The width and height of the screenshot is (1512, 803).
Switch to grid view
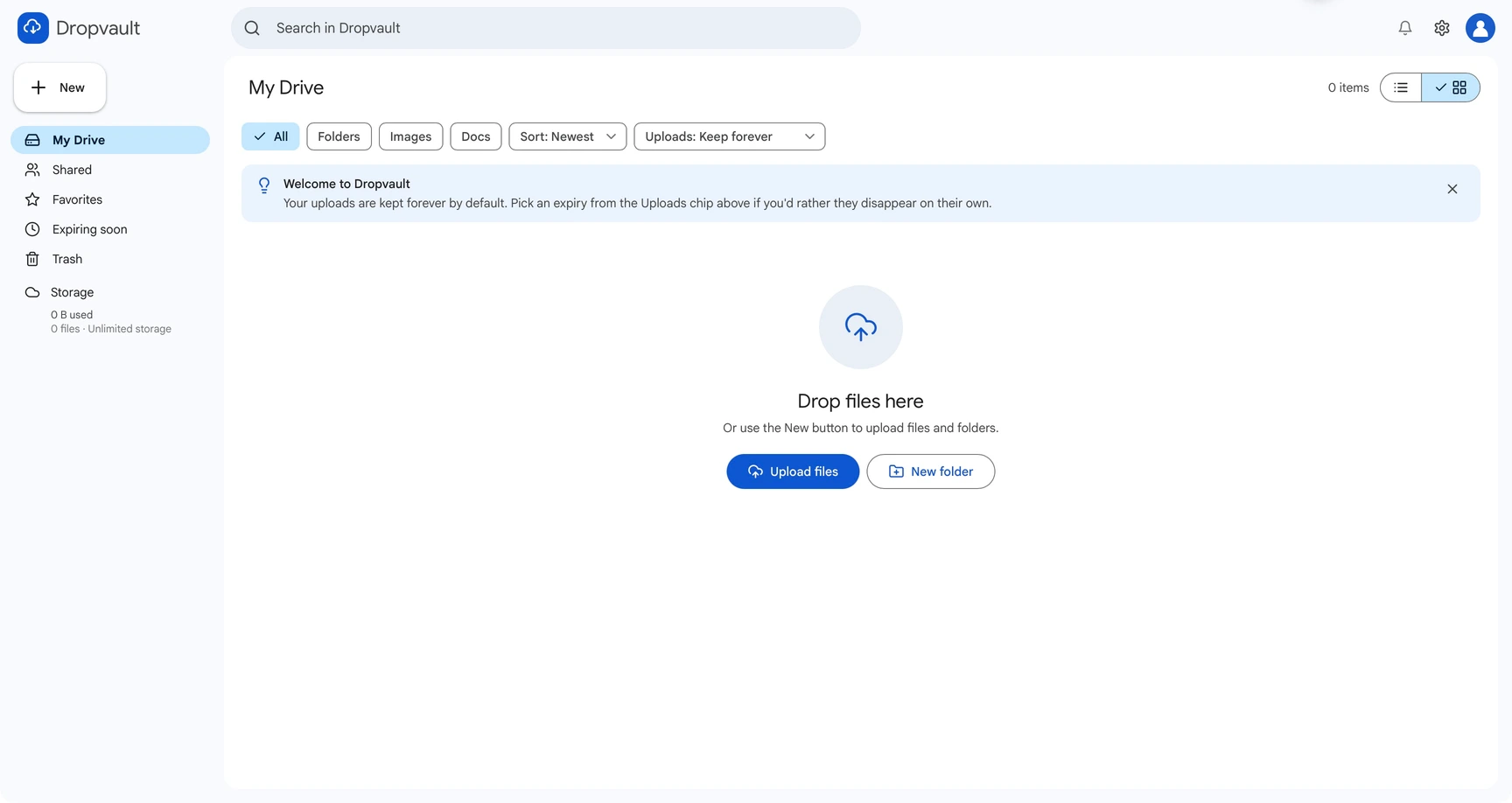1451,87
